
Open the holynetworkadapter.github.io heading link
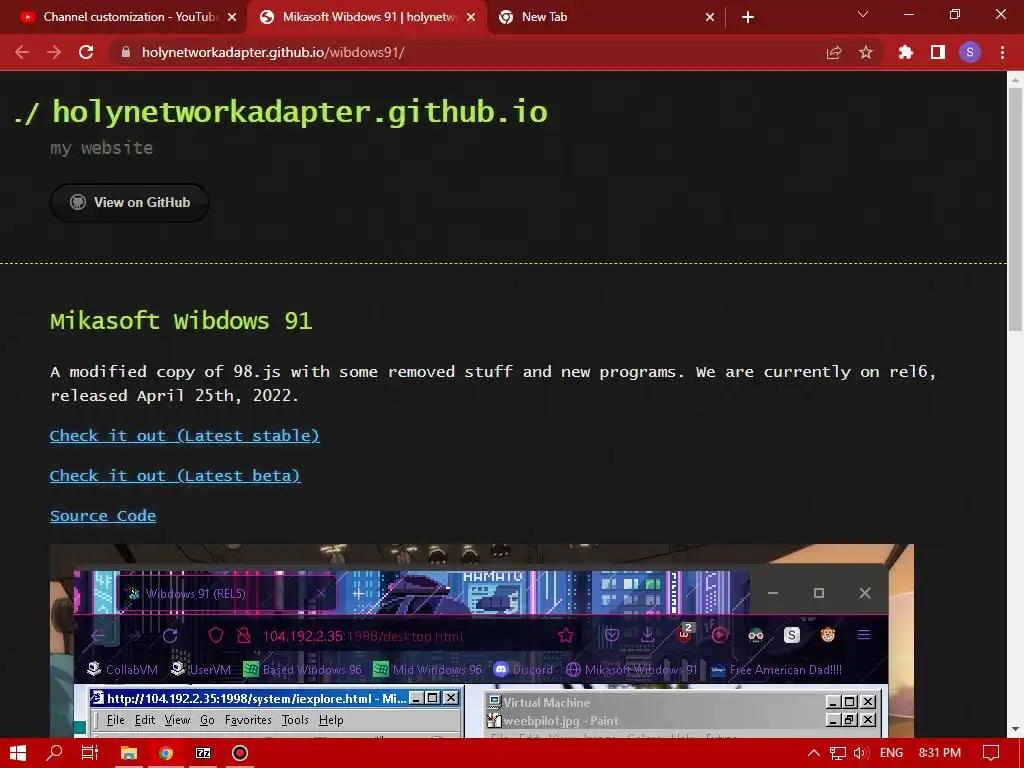[299, 112]
